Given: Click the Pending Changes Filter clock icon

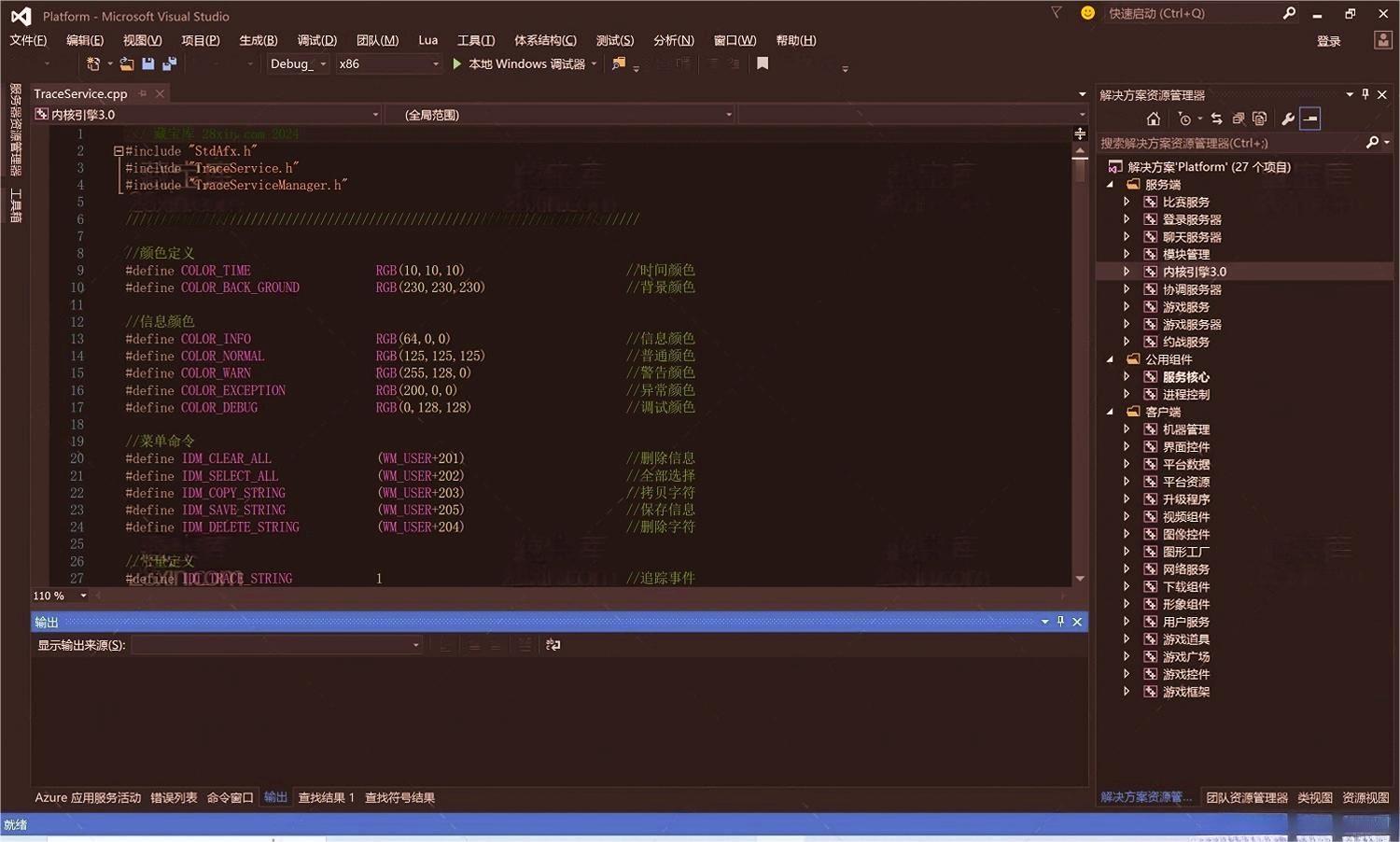Looking at the screenshot, I should [x=1184, y=119].
